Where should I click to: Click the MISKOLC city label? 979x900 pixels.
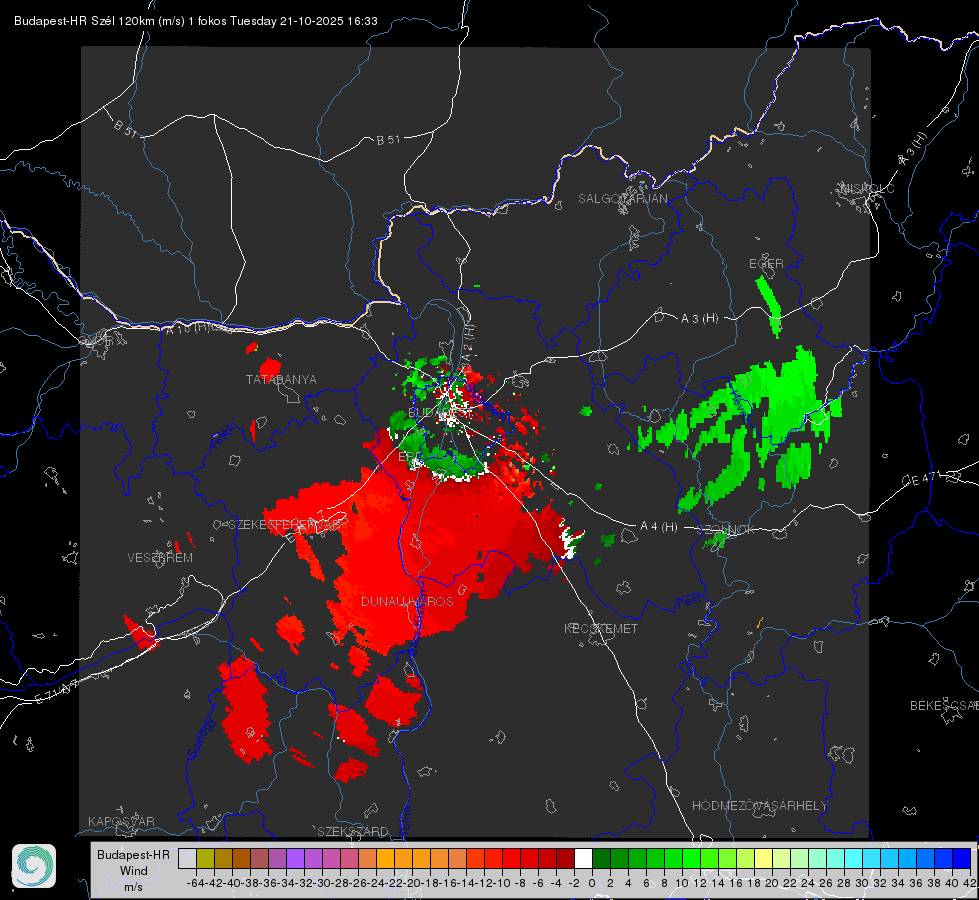(x=867, y=188)
